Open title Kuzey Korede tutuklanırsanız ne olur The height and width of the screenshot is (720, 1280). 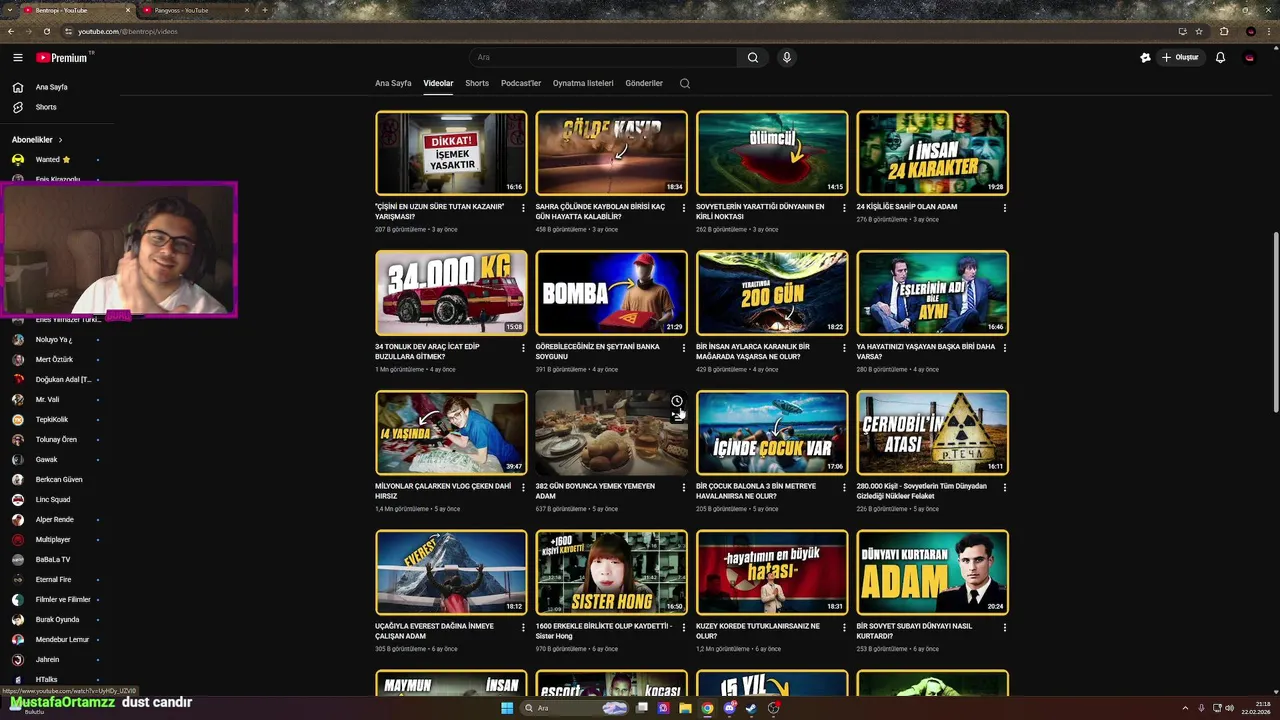tap(758, 631)
